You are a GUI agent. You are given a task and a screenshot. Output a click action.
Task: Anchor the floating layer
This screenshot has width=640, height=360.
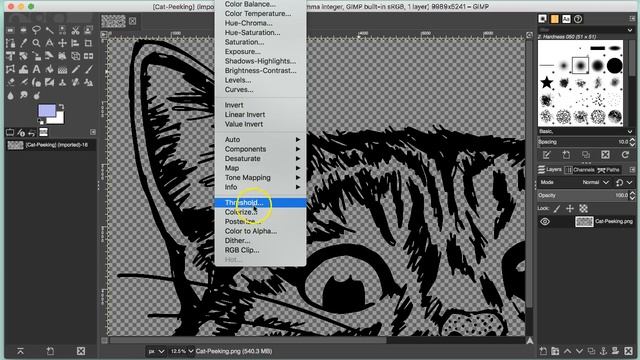(603, 351)
